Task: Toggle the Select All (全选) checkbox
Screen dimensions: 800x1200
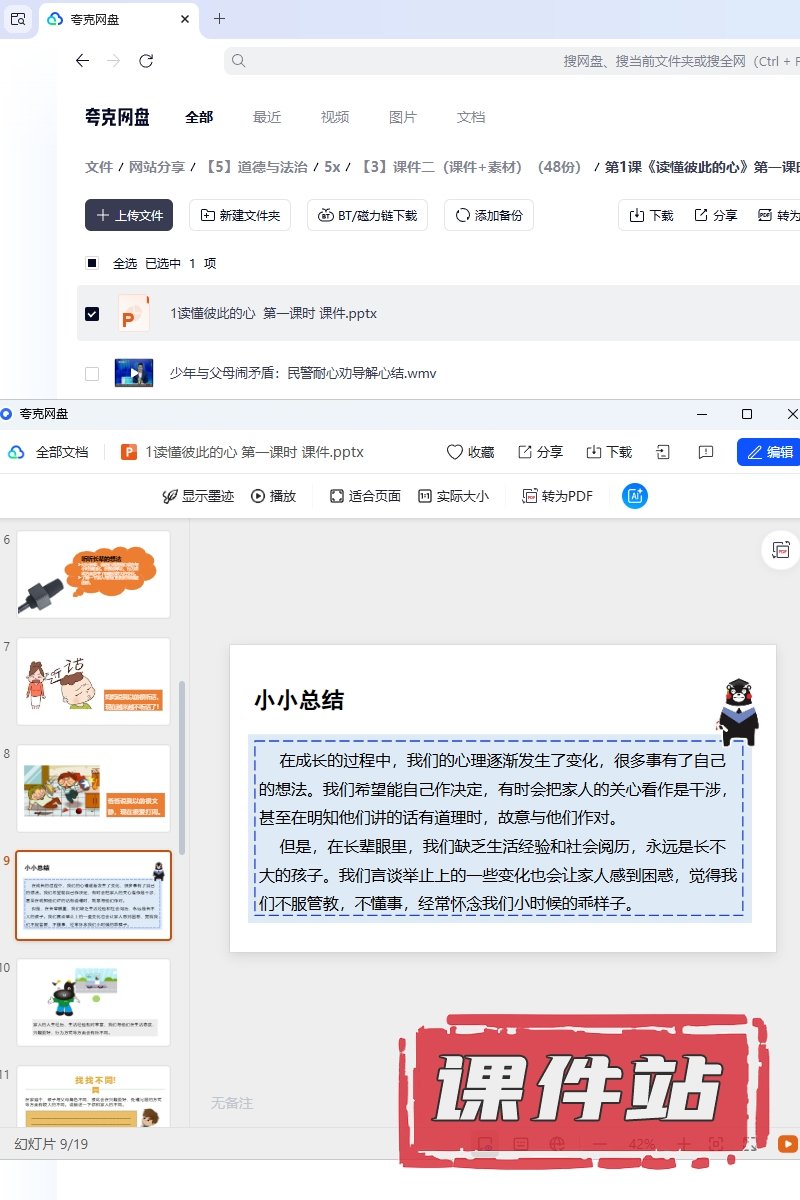Action: (x=92, y=264)
